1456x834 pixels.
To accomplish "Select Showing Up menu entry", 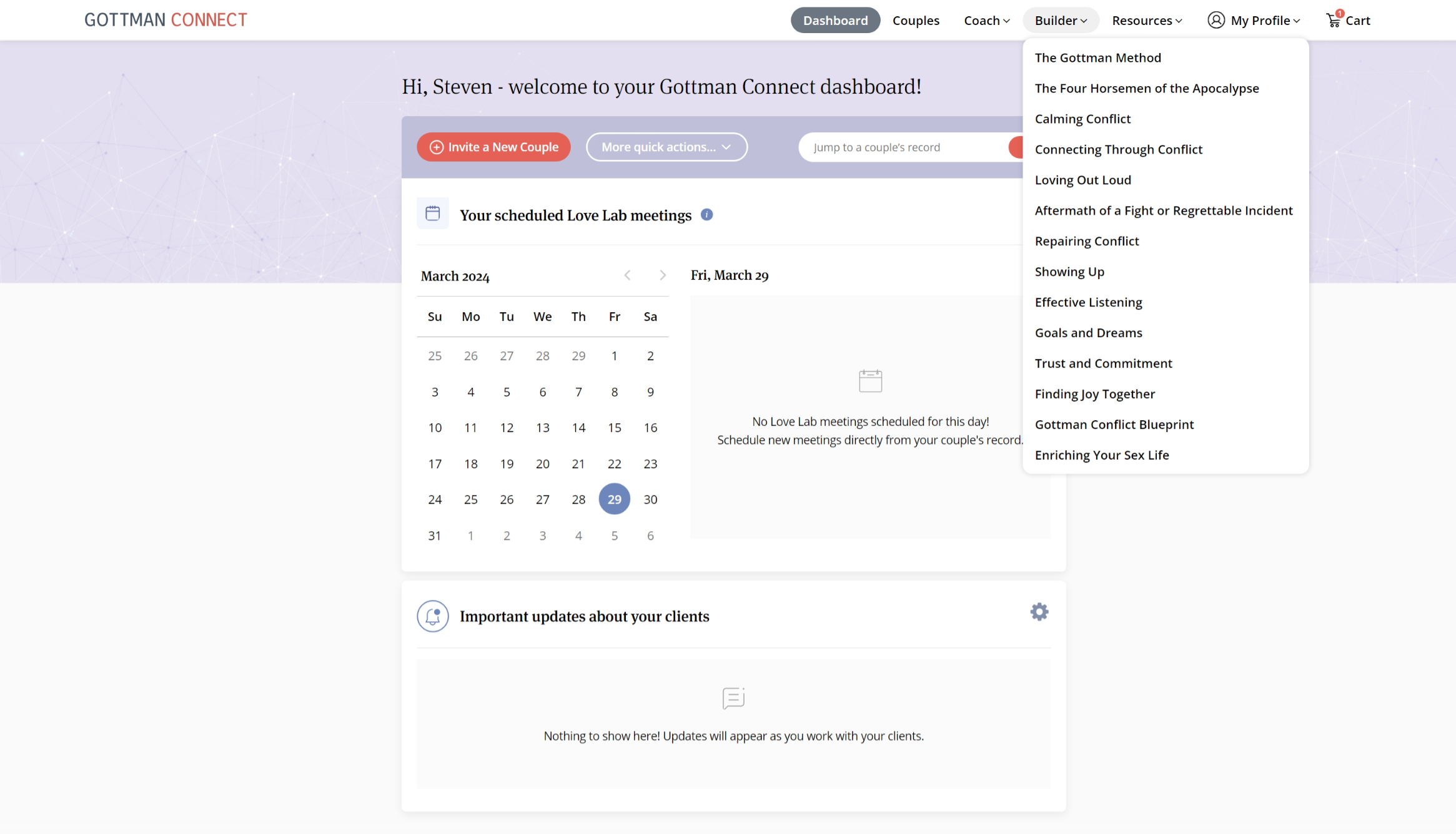I will (1069, 272).
